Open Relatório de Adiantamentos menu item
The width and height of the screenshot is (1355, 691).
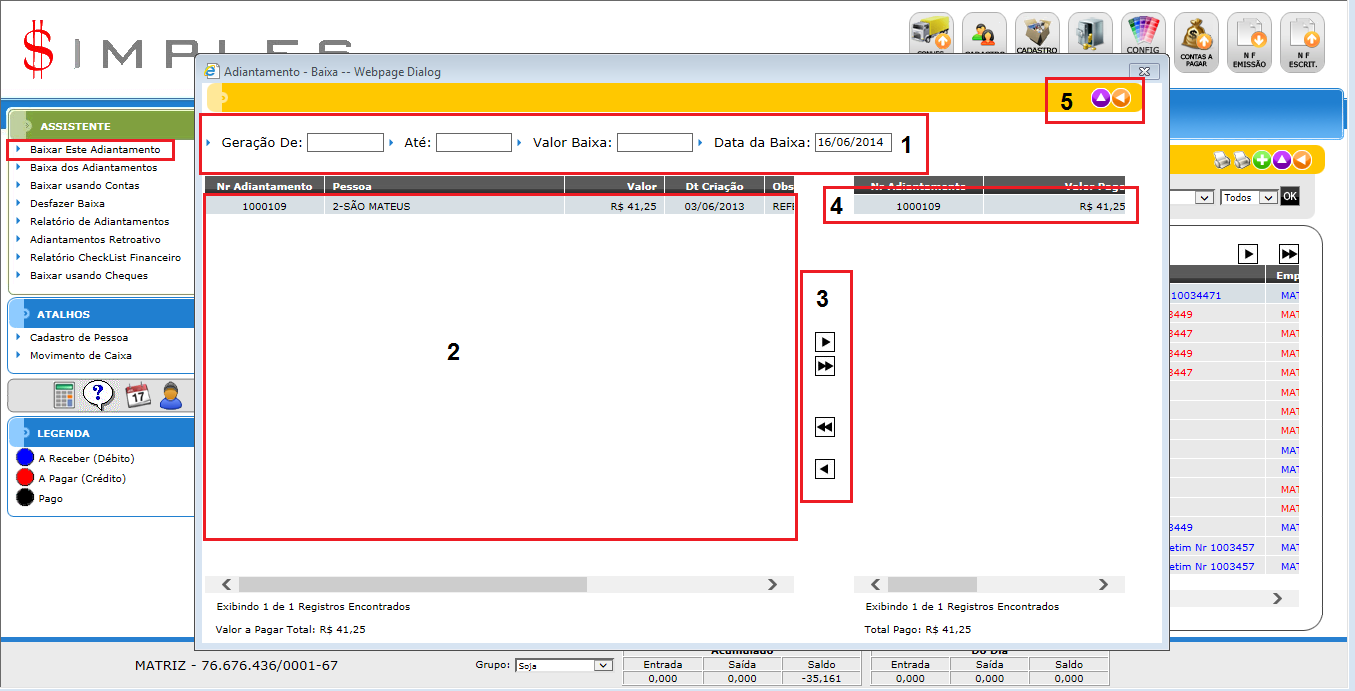[x=99, y=221]
